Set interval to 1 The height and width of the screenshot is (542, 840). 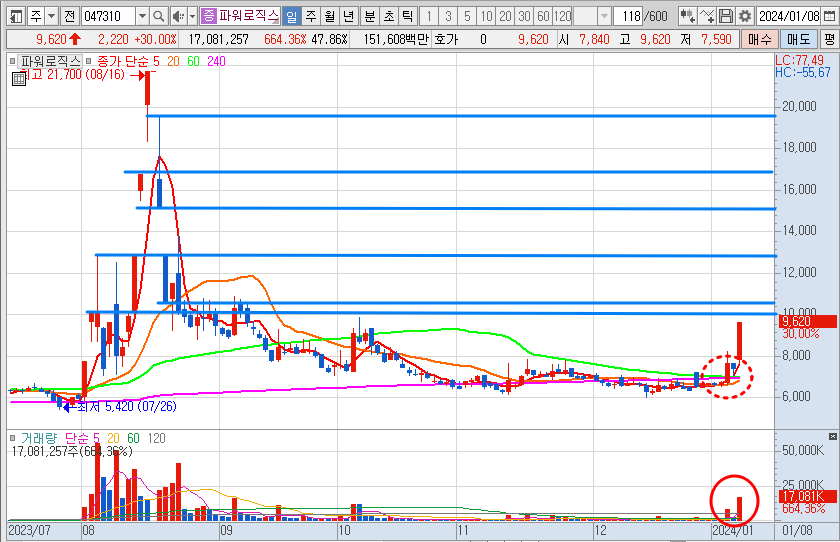pyautogui.click(x=429, y=17)
